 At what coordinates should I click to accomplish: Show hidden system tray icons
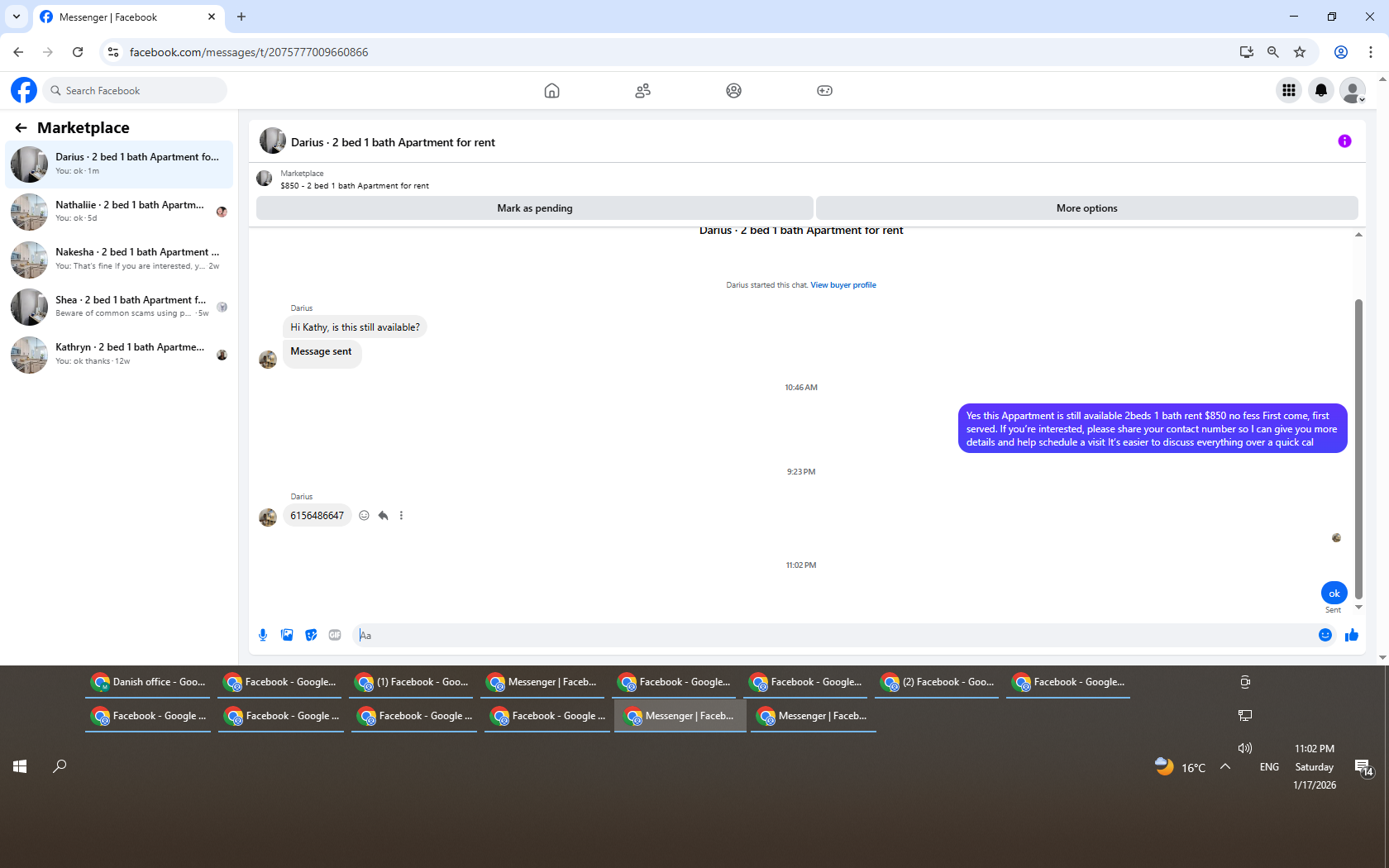1225,766
